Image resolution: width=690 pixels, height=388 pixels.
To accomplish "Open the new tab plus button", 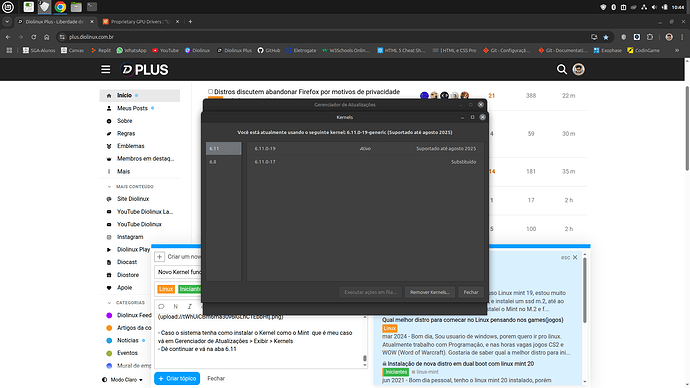I will (190, 22).
